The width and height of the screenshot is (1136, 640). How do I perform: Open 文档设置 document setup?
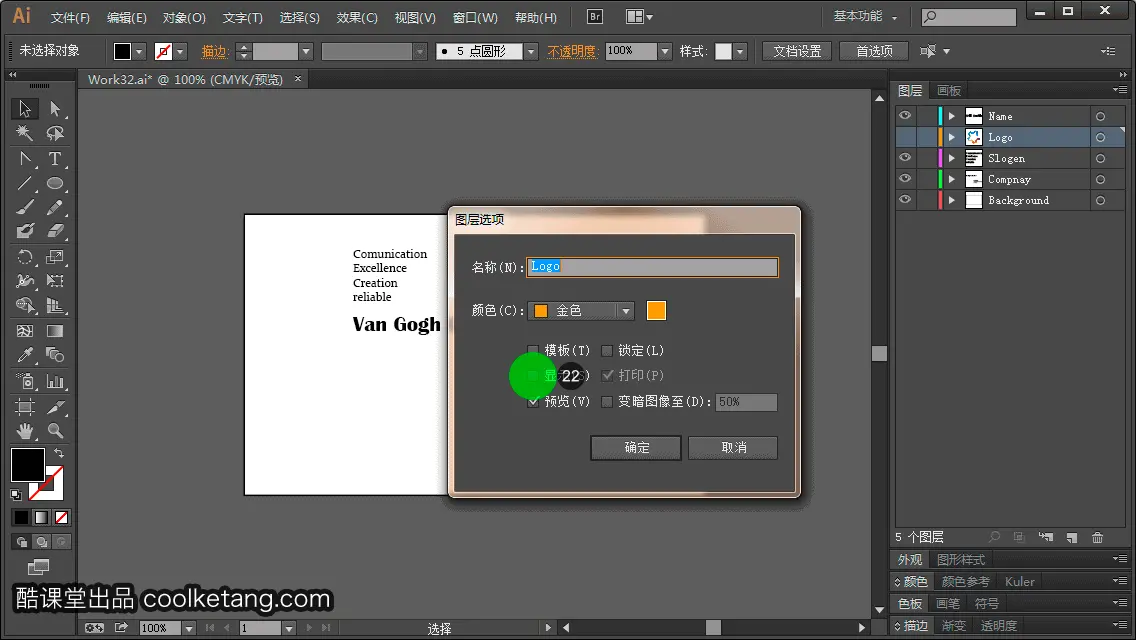point(797,51)
